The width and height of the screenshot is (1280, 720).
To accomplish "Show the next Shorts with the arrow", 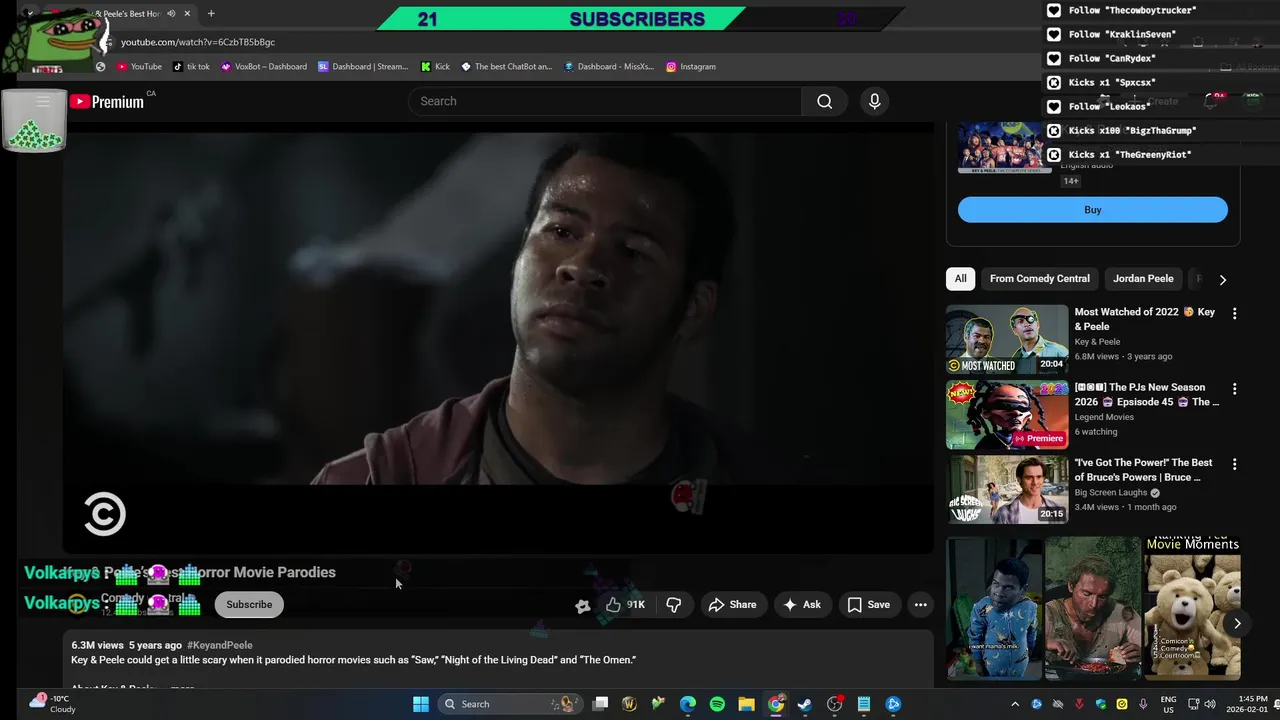I will 1237,623.
